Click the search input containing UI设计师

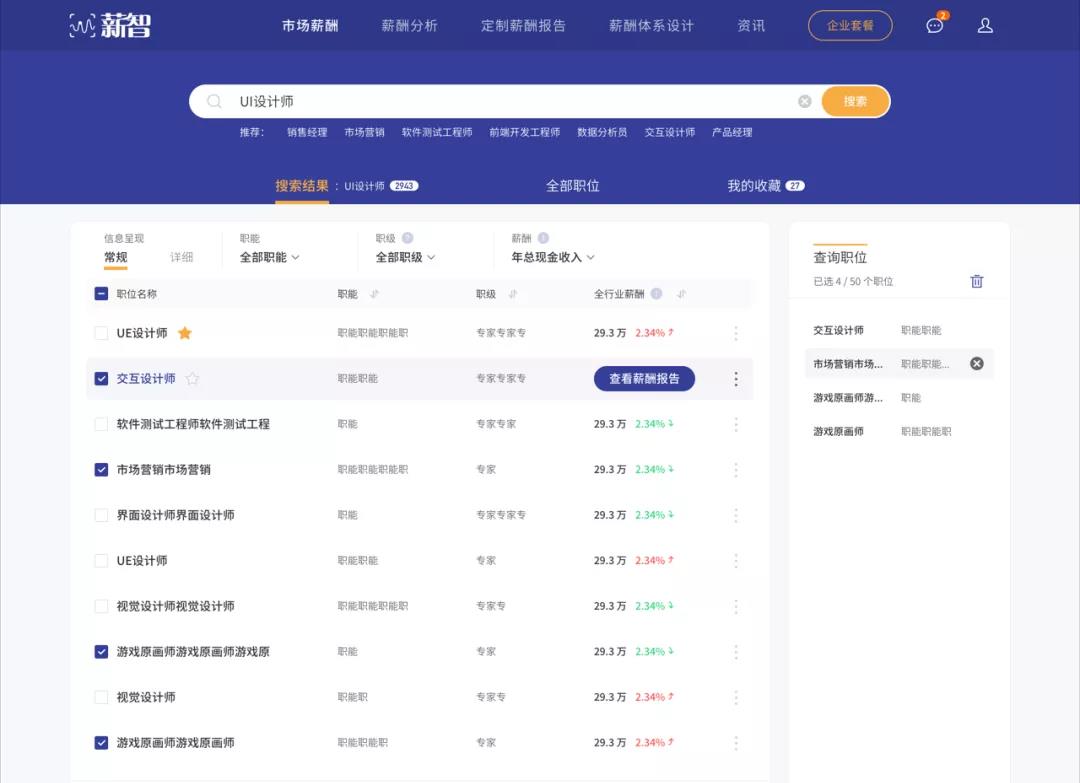[x=500, y=101]
